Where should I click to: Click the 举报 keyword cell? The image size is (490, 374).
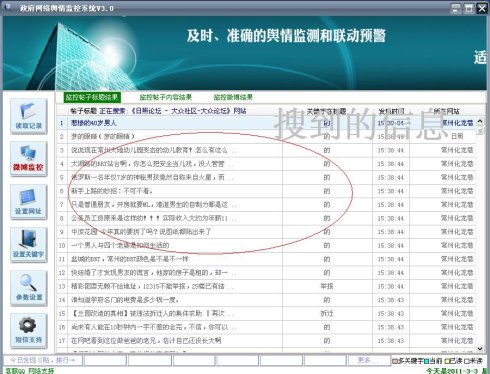click(327, 286)
